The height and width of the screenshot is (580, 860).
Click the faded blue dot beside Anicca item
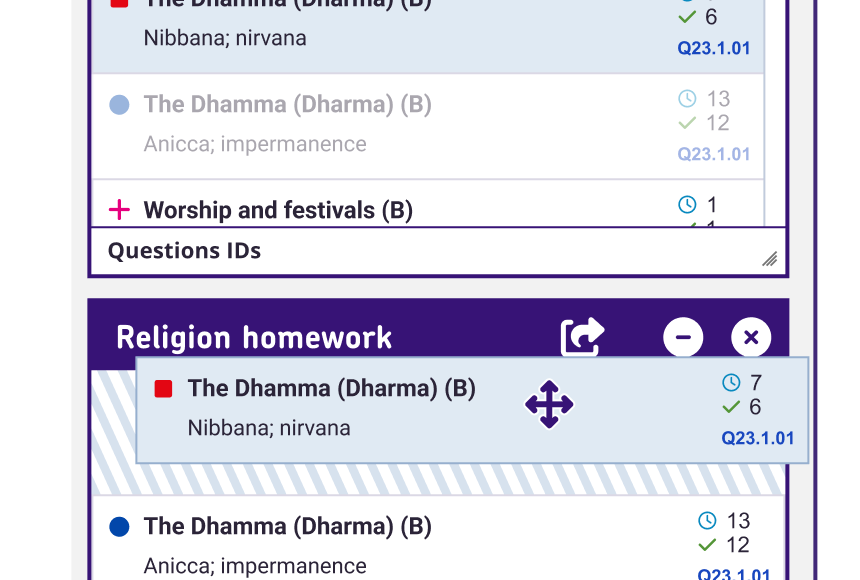(x=119, y=104)
